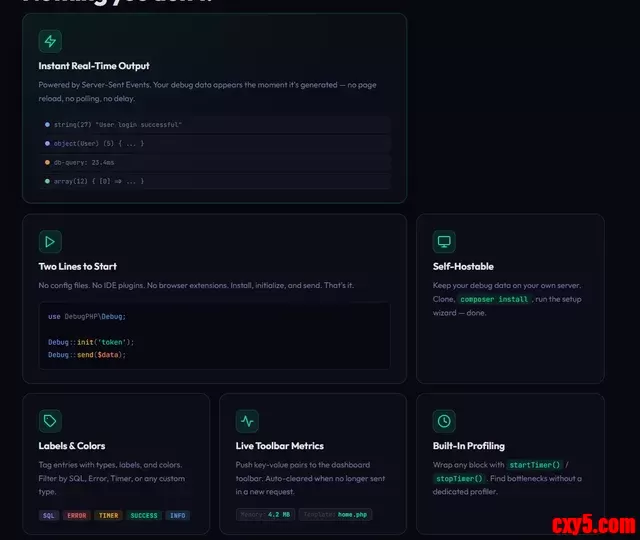Viewport: 640px width, 540px height.
Task: Click the lightning bolt Instant Real-Time Output icon
Action: click(x=50, y=41)
